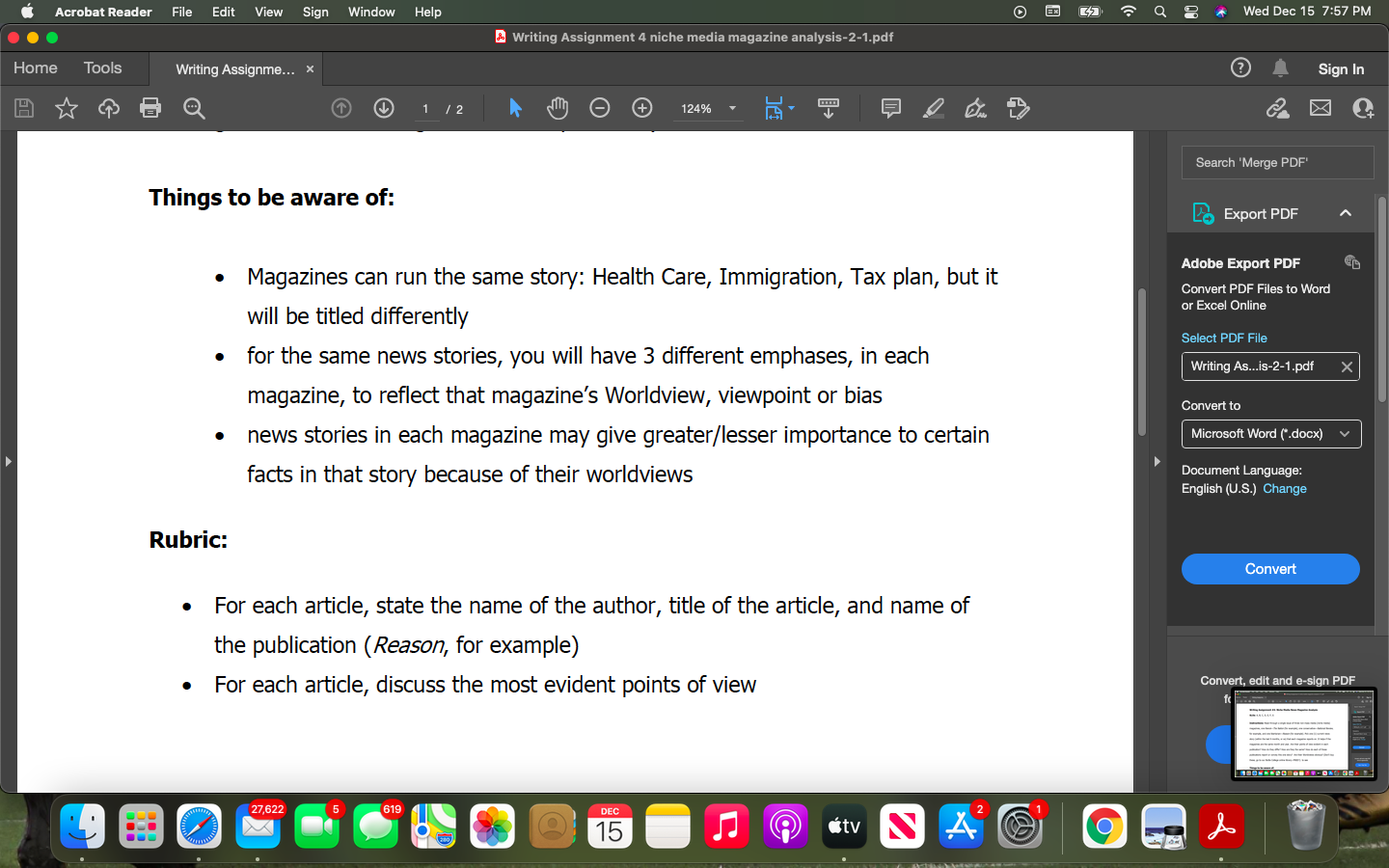Screen dimensions: 1389x868
Task: Click the current page number field
Action: point(425,109)
